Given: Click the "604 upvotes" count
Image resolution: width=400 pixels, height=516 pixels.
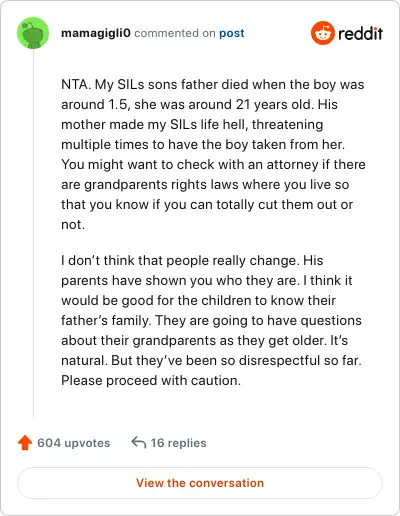Looking at the screenshot, I should point(74,443).
